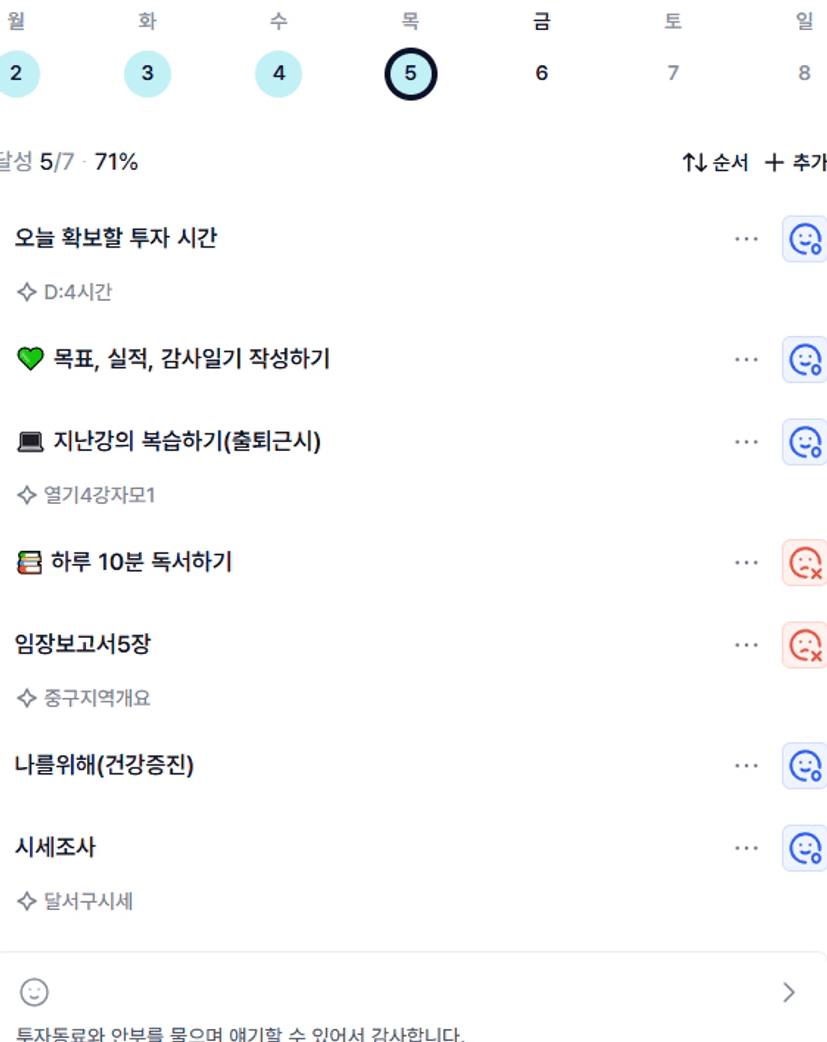
Task: Toggle completion face for 목표, 실적, 감사일기 작성하기
Action: (804, 359)
